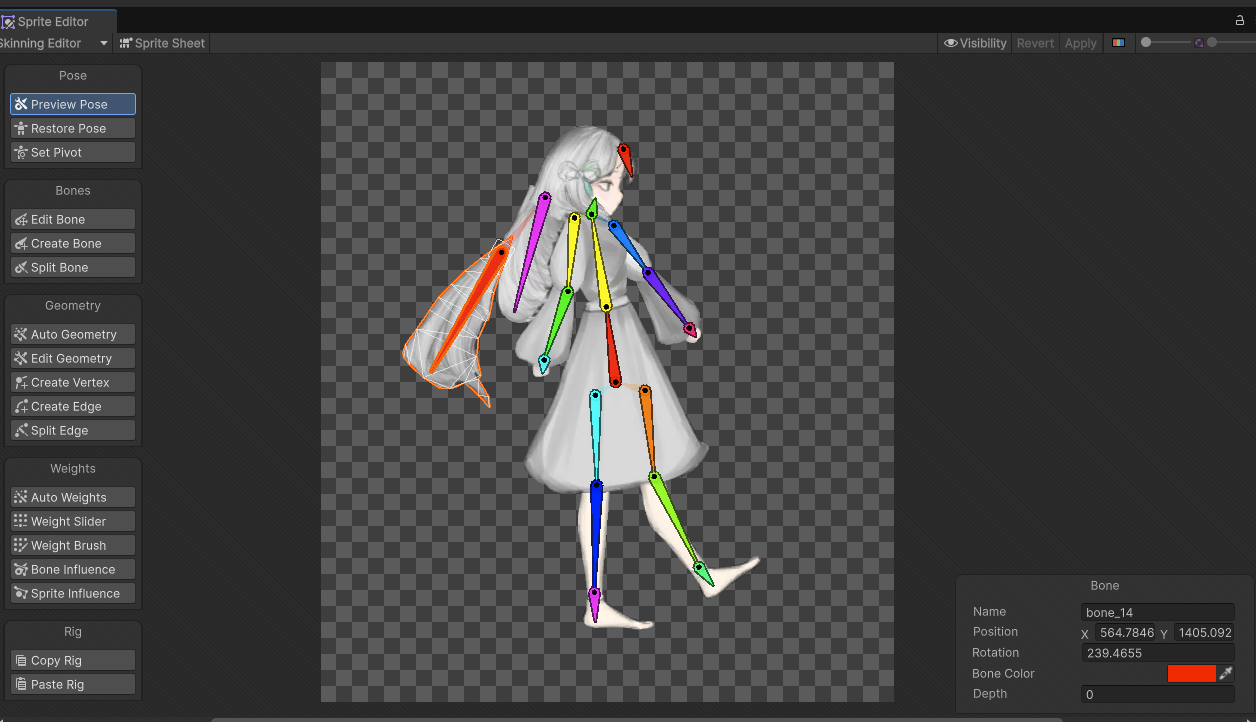Open the Bone Influence tool
Image resolution: width=1256 pixels, height=722 pixels.
click(x=72, y=569)
